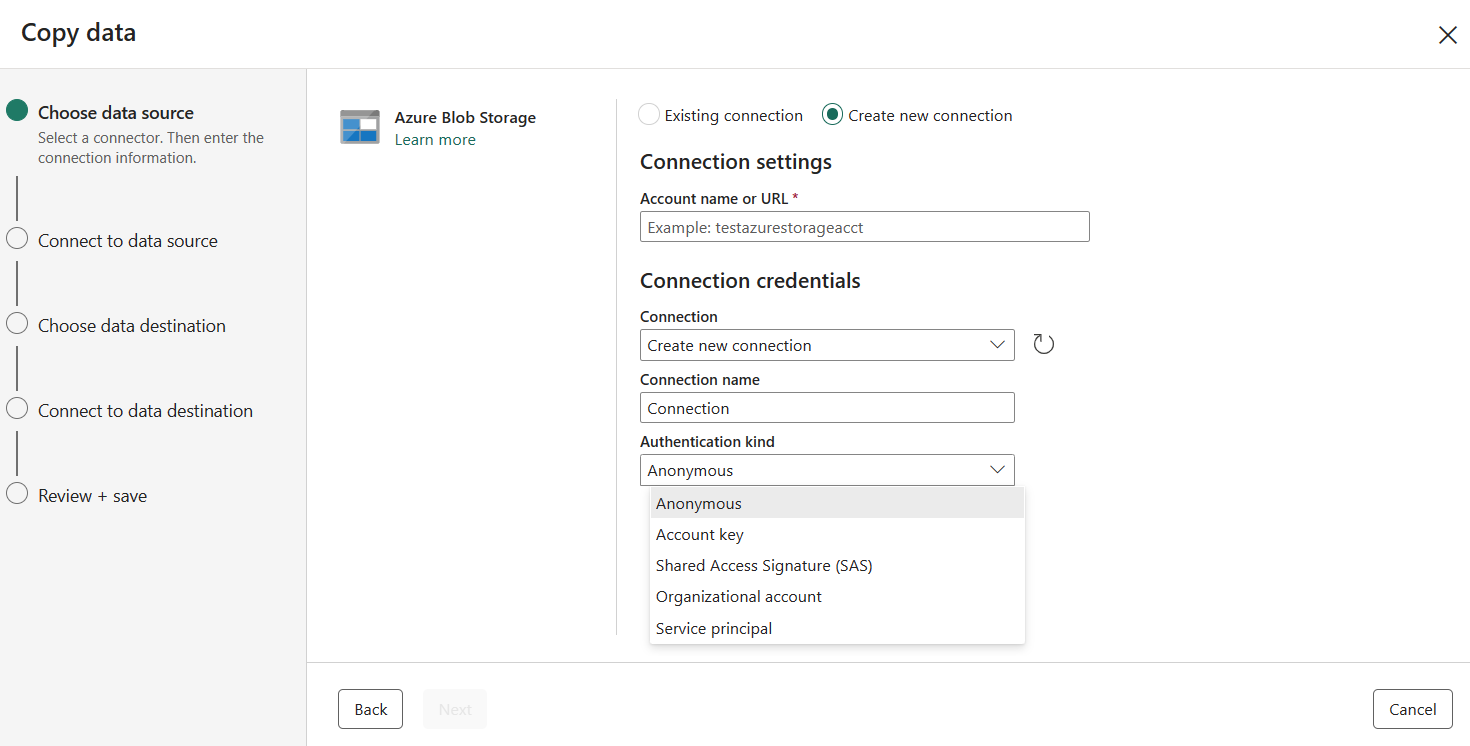Refresh the connection list
This screenshot has width=1470, height=746.
pos(1043,343)
